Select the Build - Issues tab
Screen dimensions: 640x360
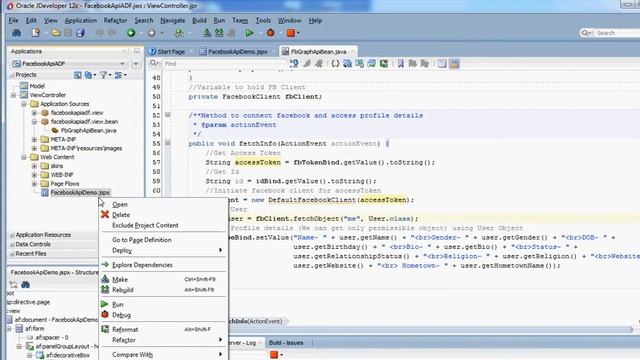coord(286,343)
